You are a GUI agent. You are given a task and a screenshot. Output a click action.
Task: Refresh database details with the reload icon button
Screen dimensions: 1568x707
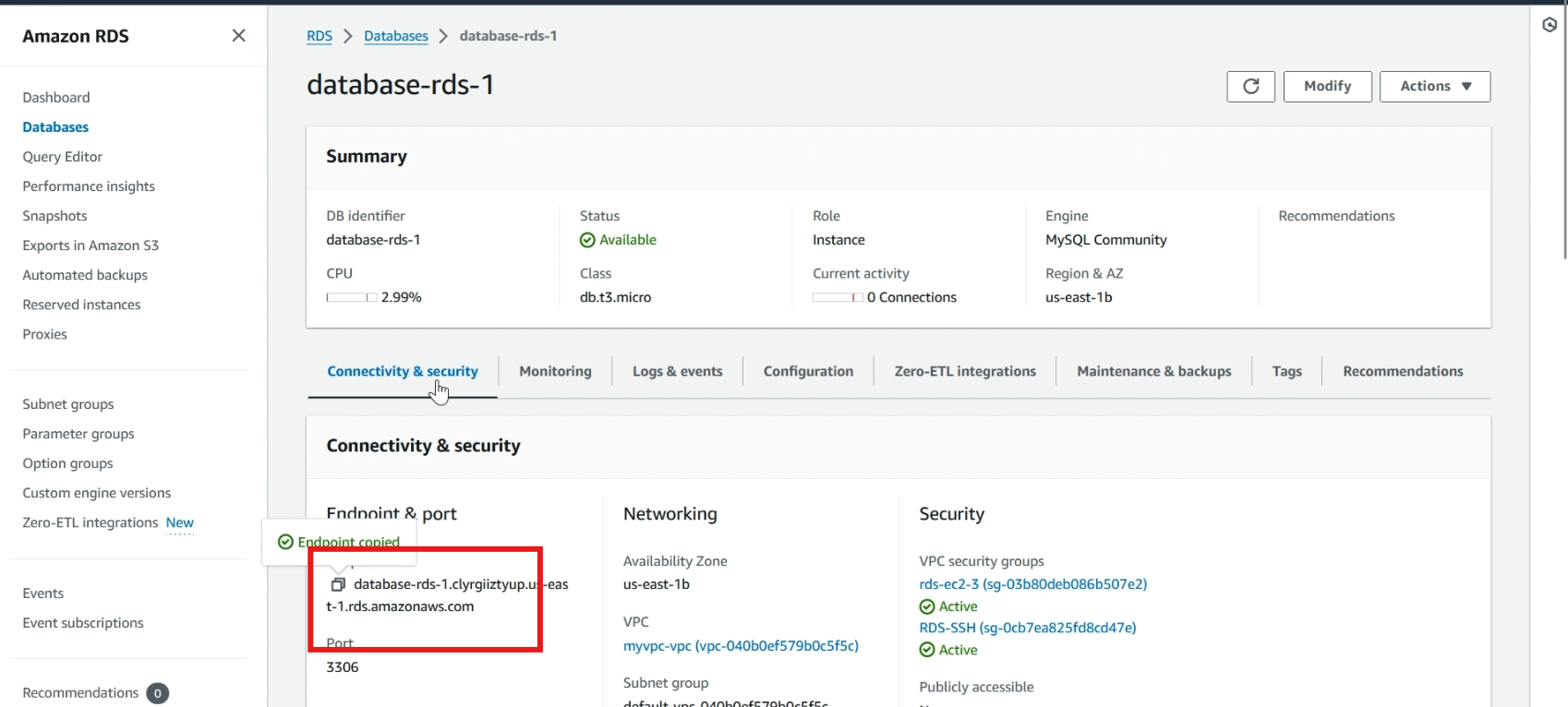click(1250, 86)
